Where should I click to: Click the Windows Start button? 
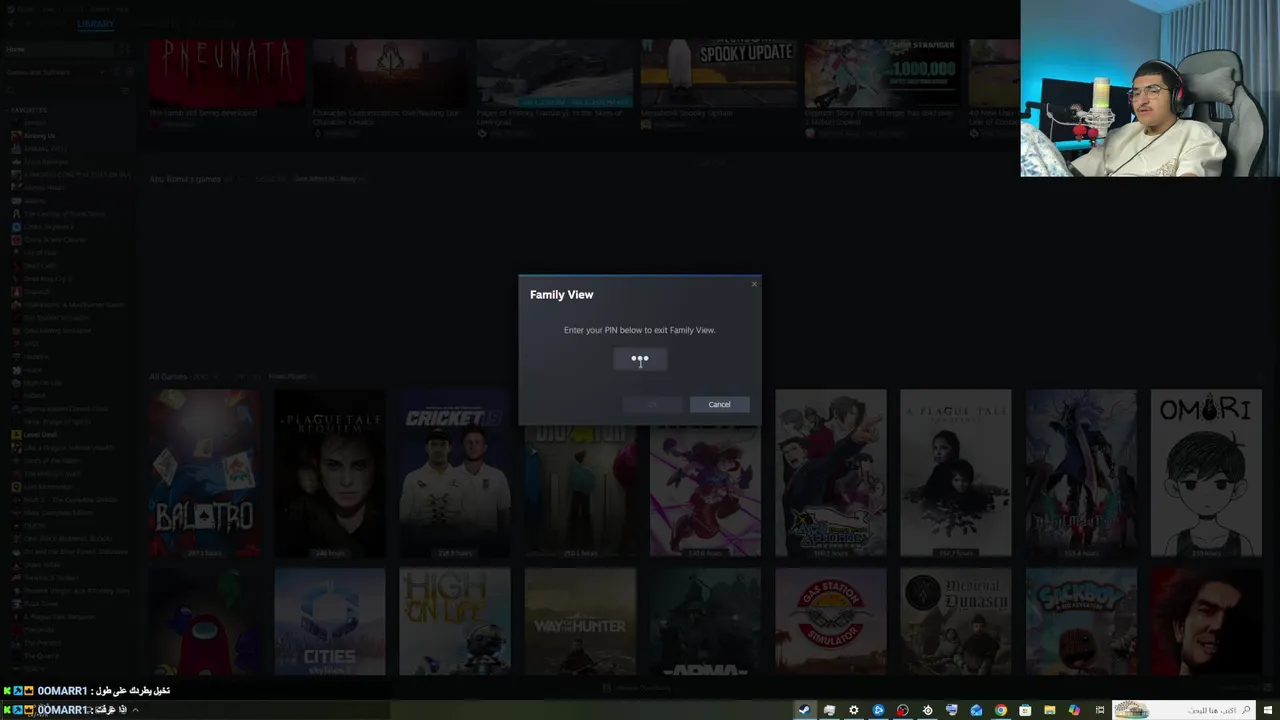pos(1267,710)
